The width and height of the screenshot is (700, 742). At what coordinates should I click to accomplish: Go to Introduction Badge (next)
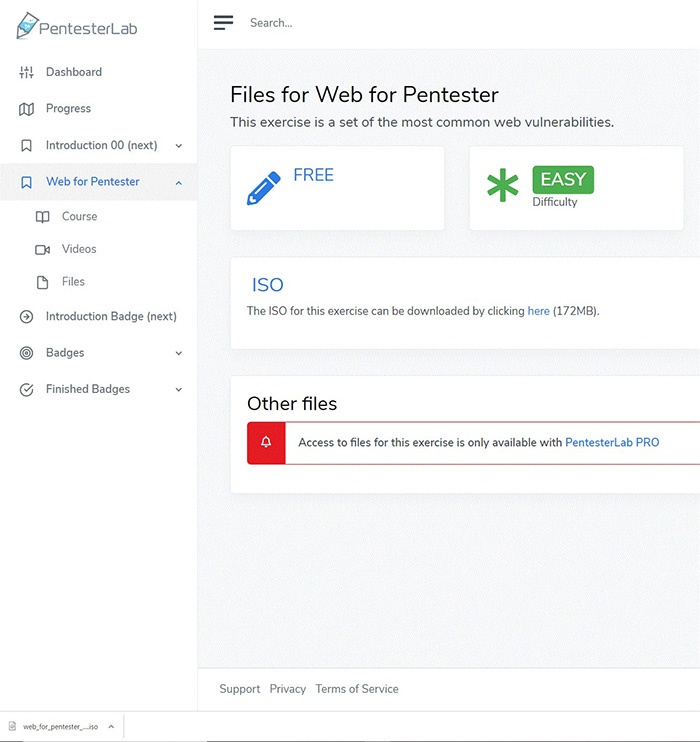pos(110,316)
